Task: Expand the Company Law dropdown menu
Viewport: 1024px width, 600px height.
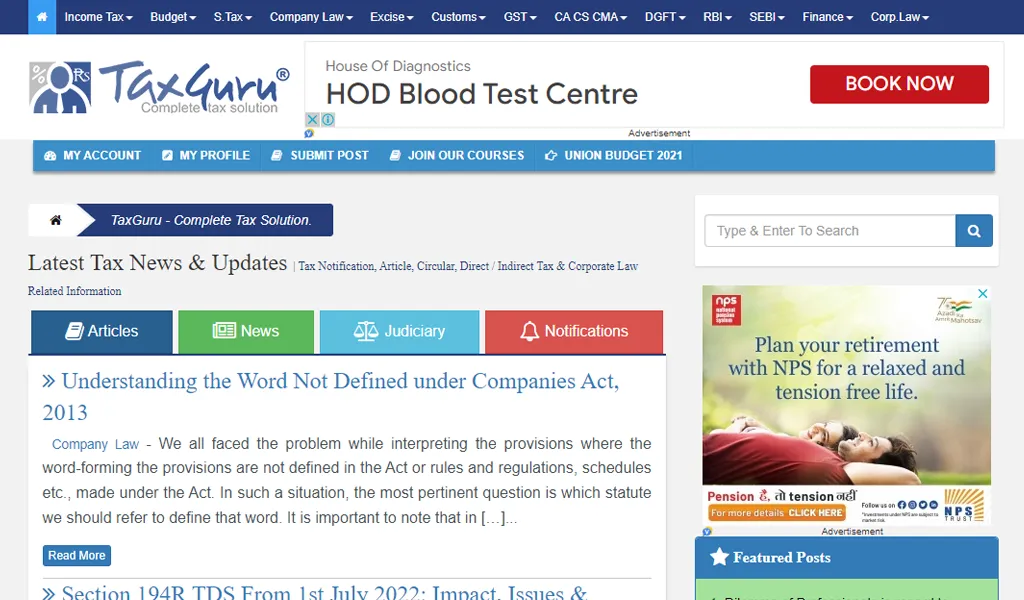Action: [311, 17]
